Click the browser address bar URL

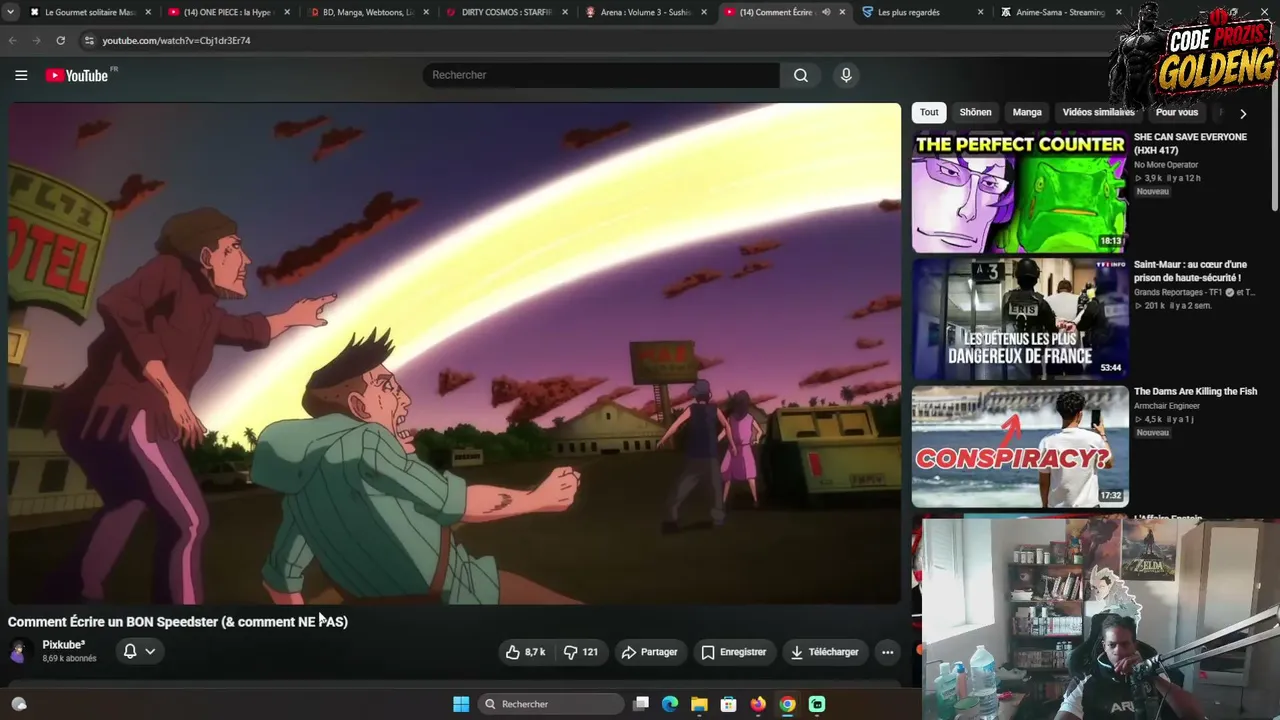pos(176,40)
